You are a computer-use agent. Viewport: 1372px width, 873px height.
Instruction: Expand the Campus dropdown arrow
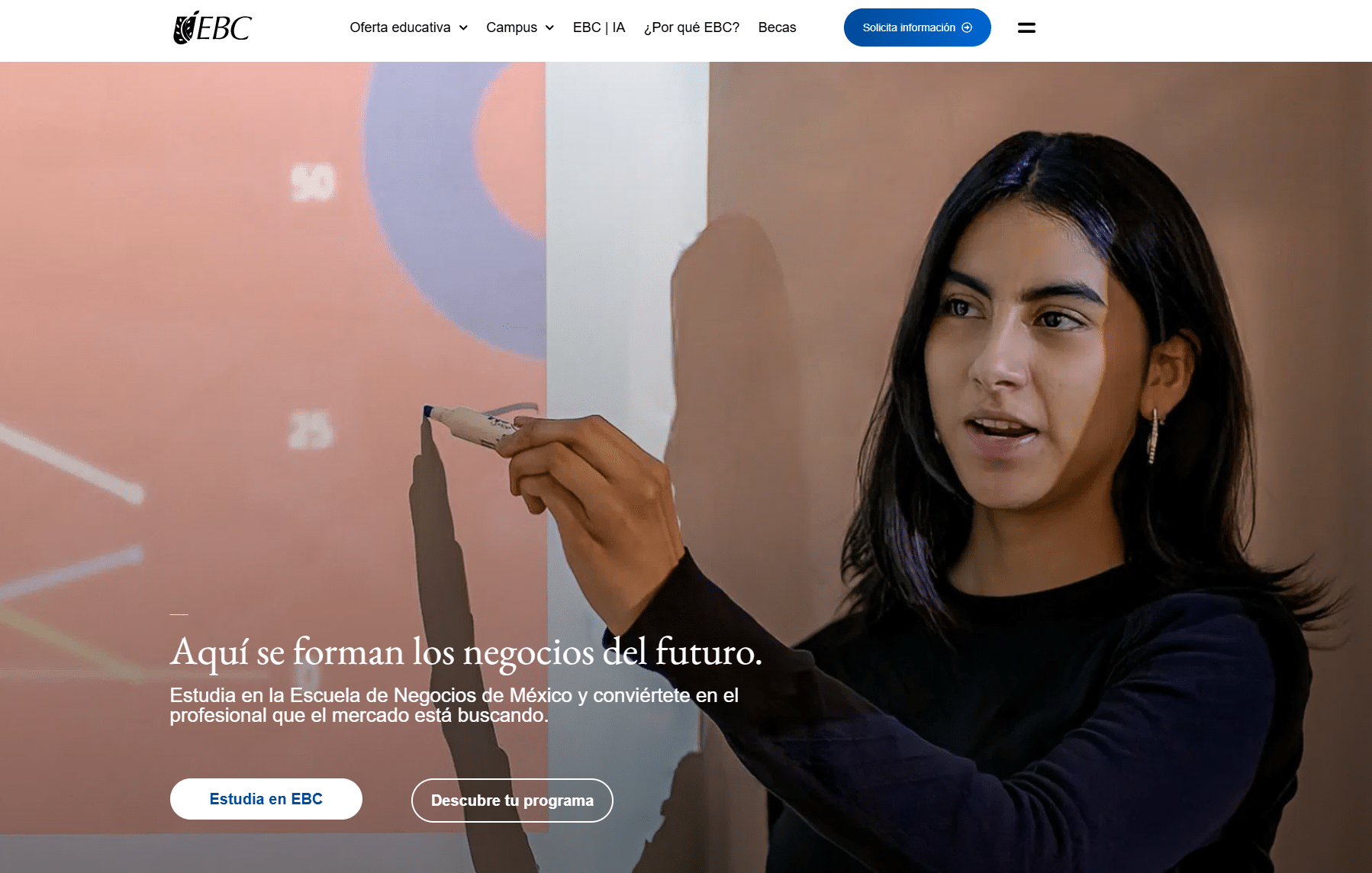pos(549,27)
